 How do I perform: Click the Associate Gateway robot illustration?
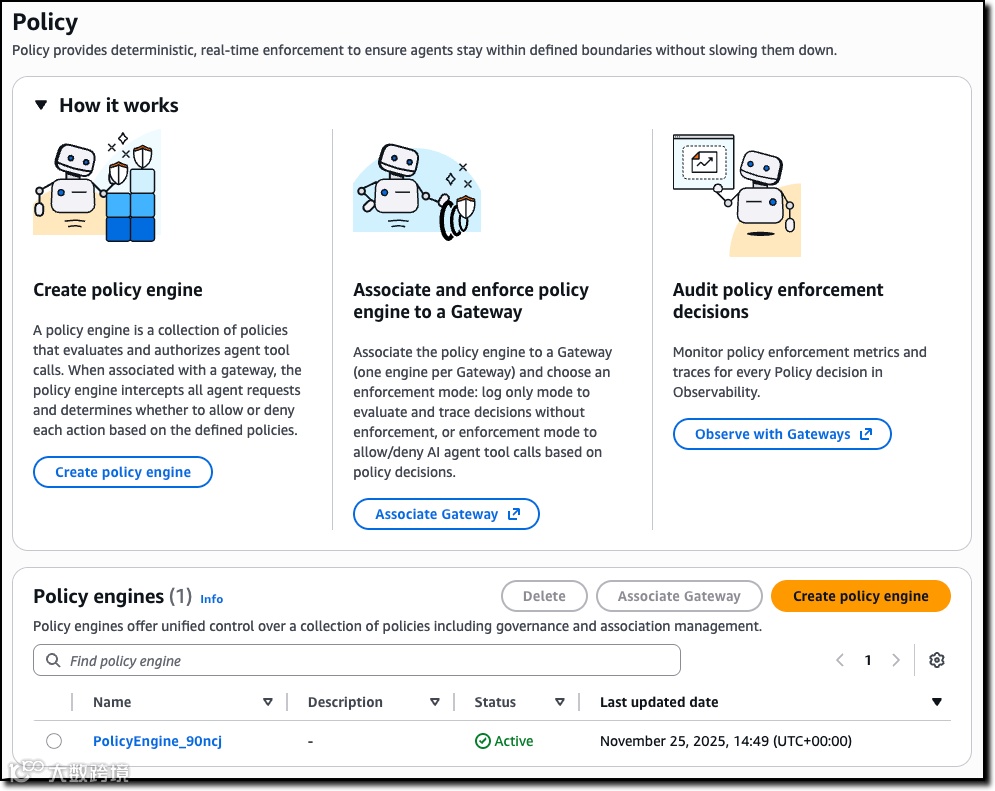click(416, 192)
